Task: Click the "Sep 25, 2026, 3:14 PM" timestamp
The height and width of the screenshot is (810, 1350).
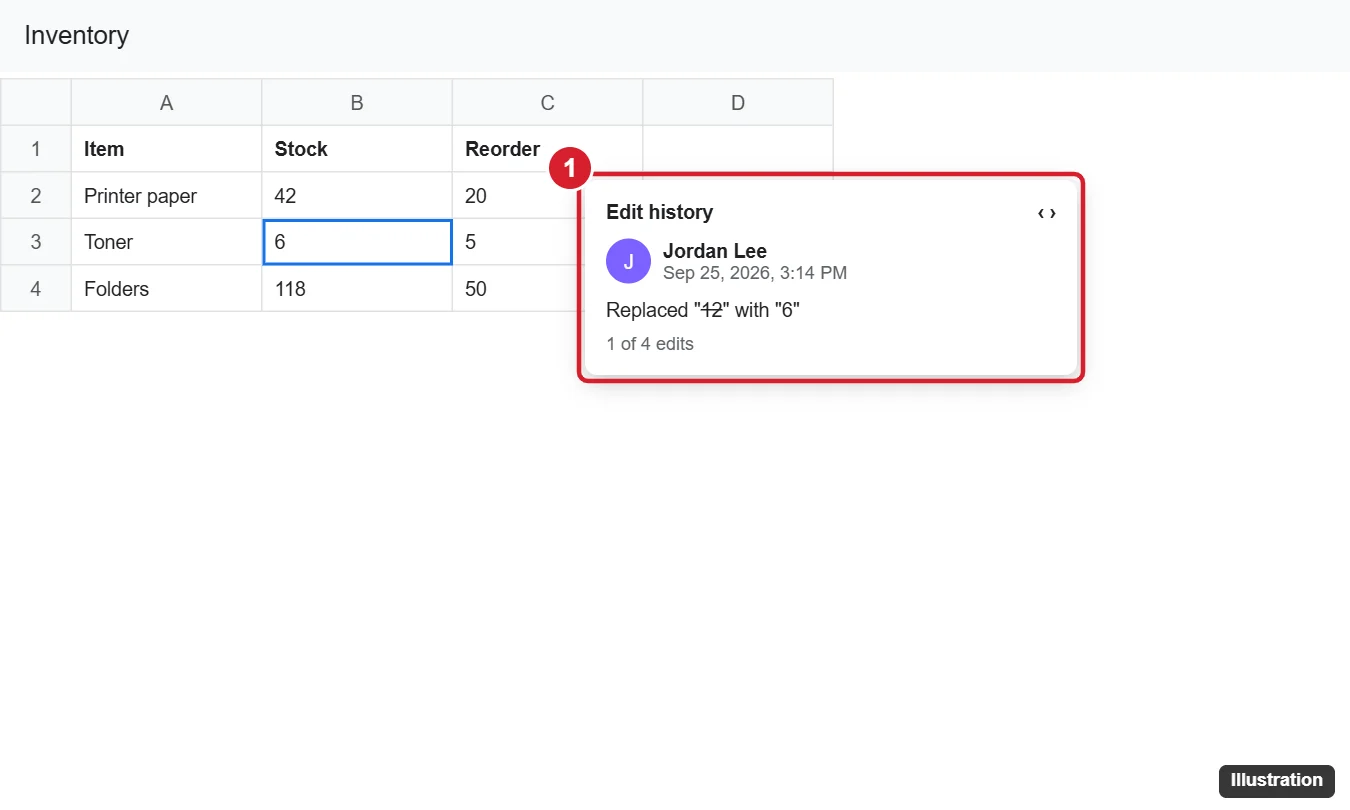Action: [755, 273]
